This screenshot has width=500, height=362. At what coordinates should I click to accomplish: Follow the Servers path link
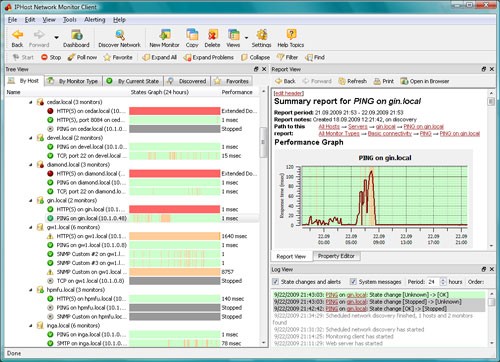click(x=358, y=127)
